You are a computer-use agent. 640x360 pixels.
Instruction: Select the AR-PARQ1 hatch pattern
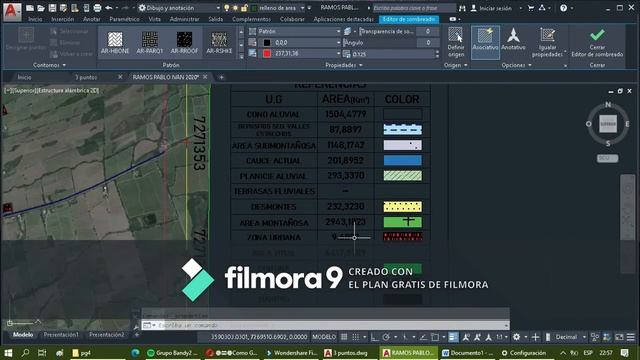[x=150, y=42]
